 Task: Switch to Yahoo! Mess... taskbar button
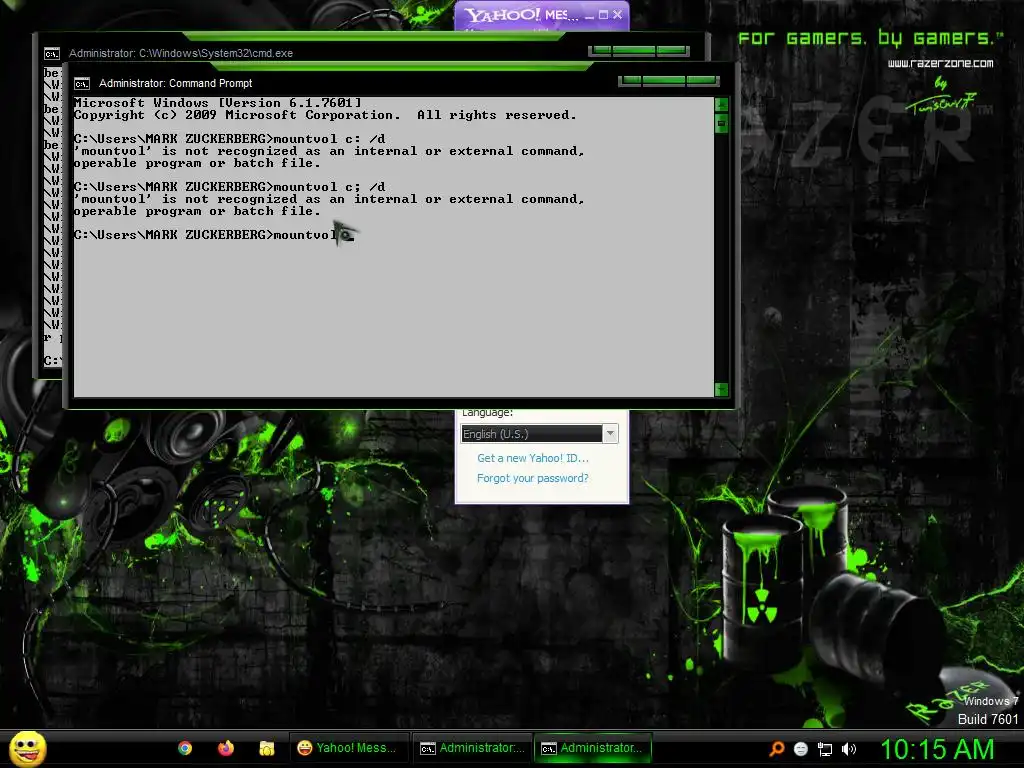point(348,748)
